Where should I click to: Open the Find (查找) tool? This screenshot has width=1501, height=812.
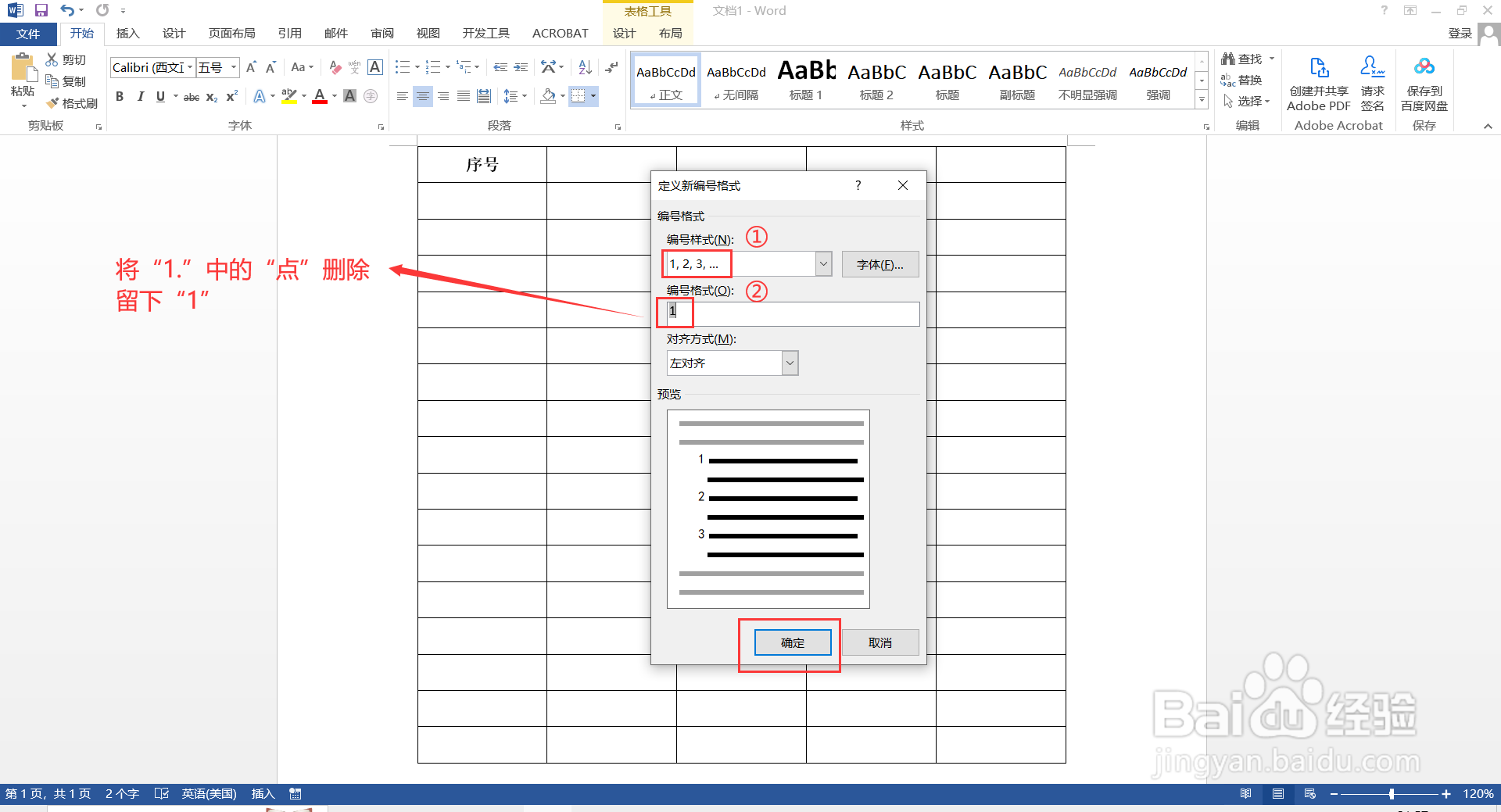click(x=1244, y=58)
